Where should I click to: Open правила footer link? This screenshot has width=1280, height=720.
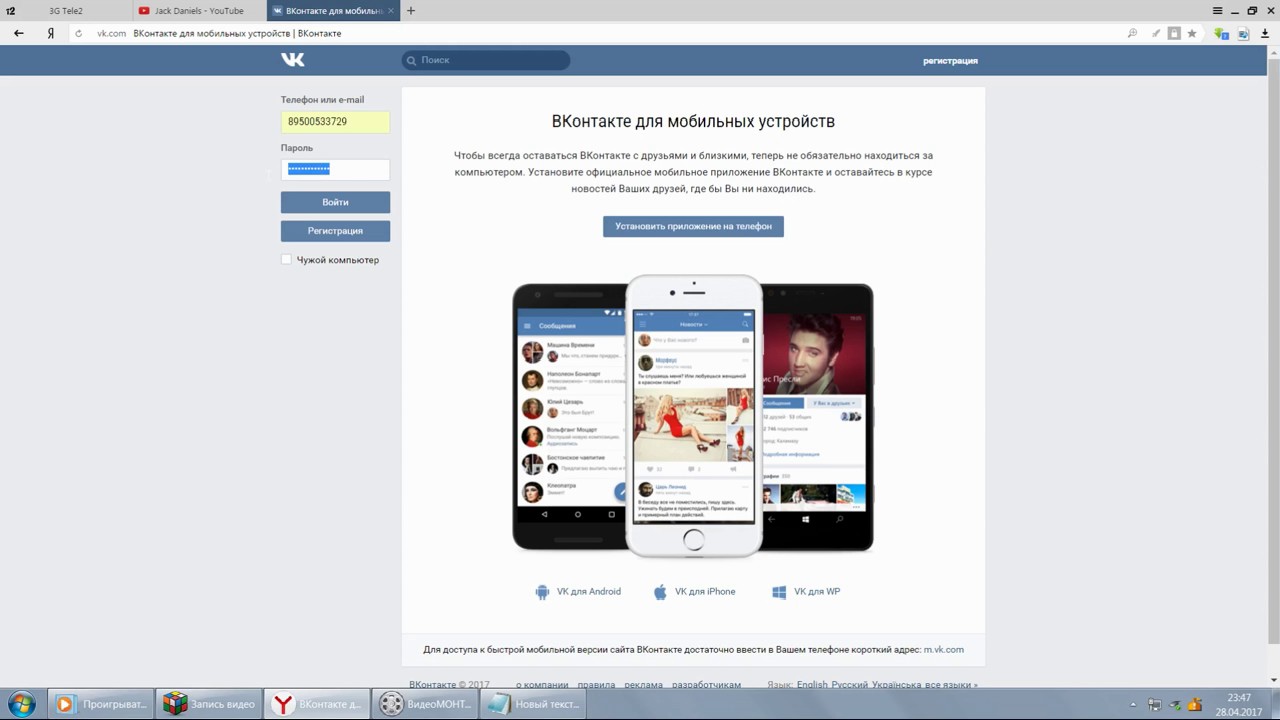596,685
